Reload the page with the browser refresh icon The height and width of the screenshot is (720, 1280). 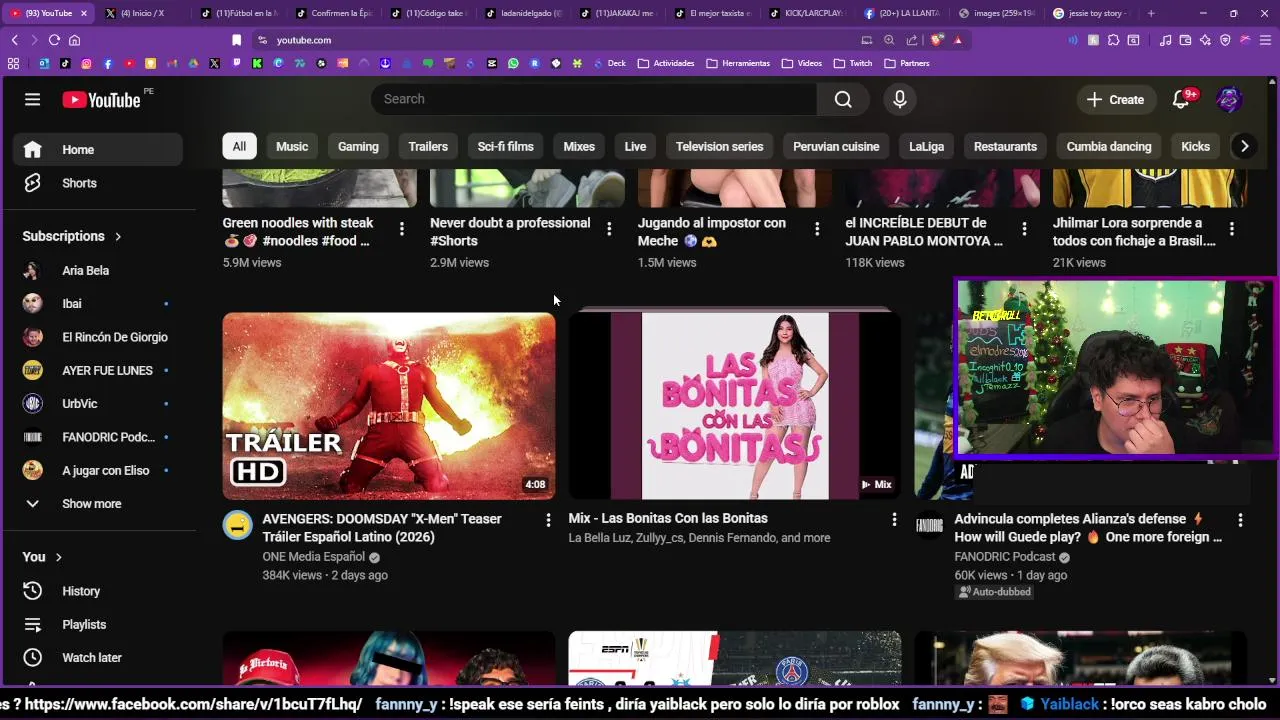pos(54,40)
